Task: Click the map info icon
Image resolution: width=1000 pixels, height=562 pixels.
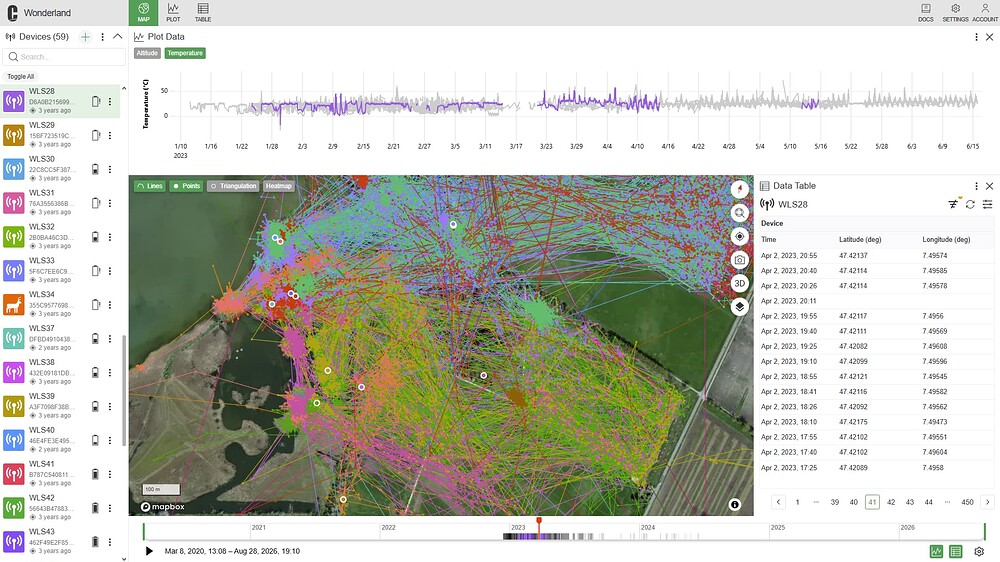Action: 735,505
